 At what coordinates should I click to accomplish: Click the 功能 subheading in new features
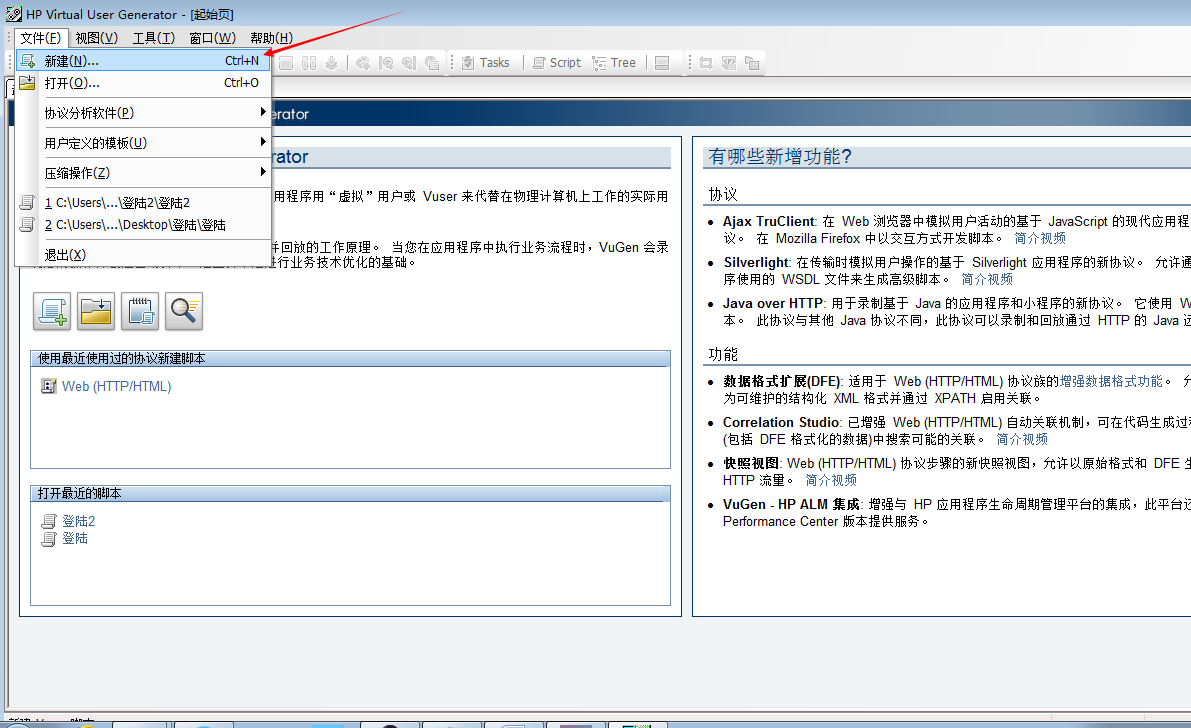click(x=723, y=354)
